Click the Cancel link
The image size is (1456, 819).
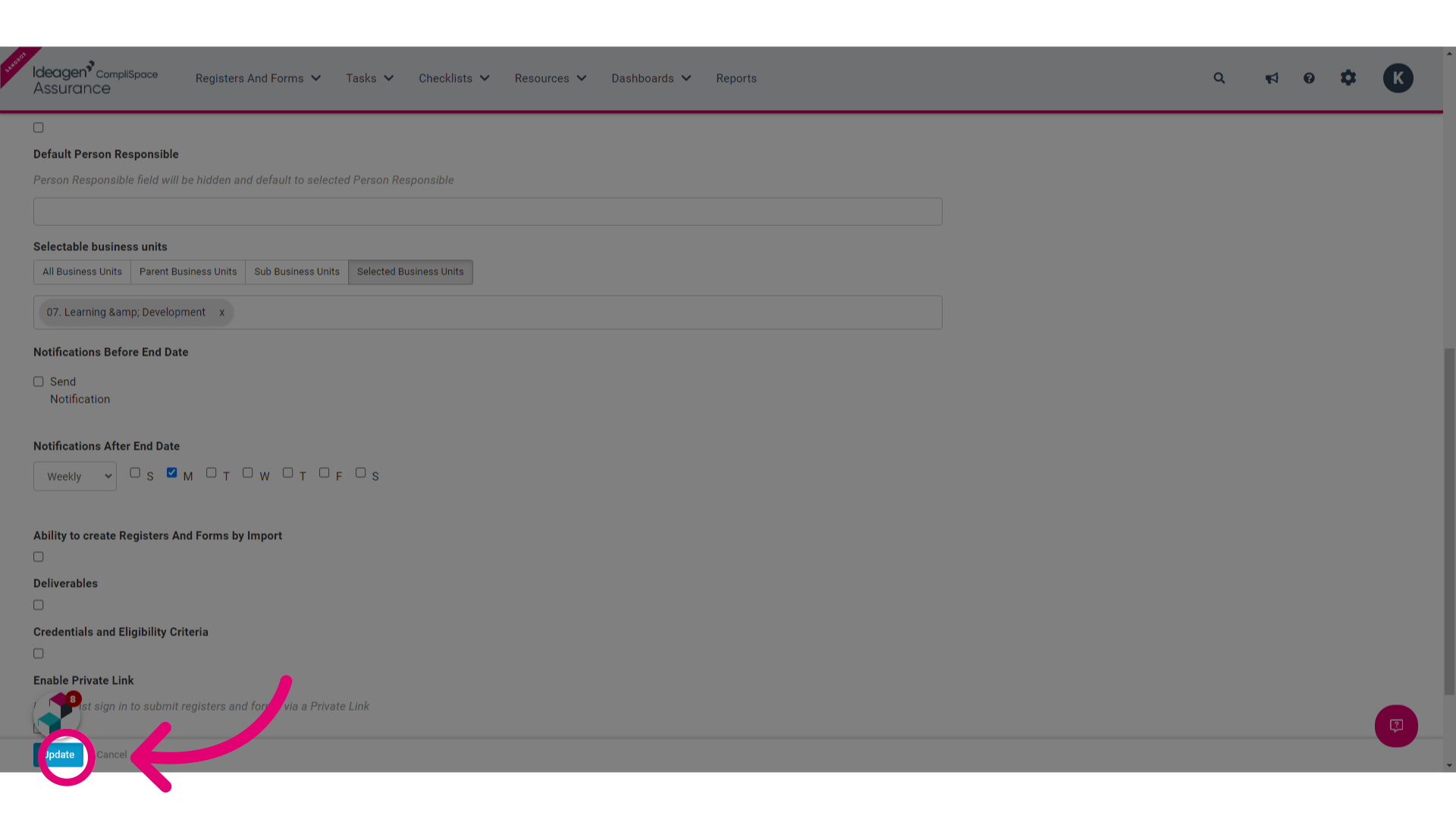tap(111, 755)
